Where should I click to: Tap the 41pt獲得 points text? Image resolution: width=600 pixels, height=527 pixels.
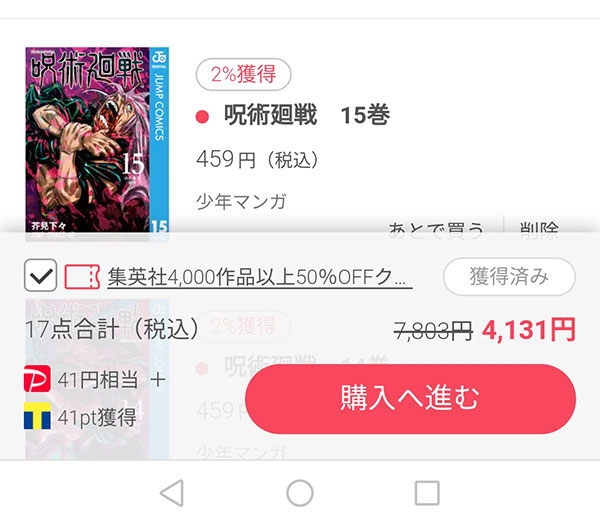pyautogui.click(x=97, y=417)
